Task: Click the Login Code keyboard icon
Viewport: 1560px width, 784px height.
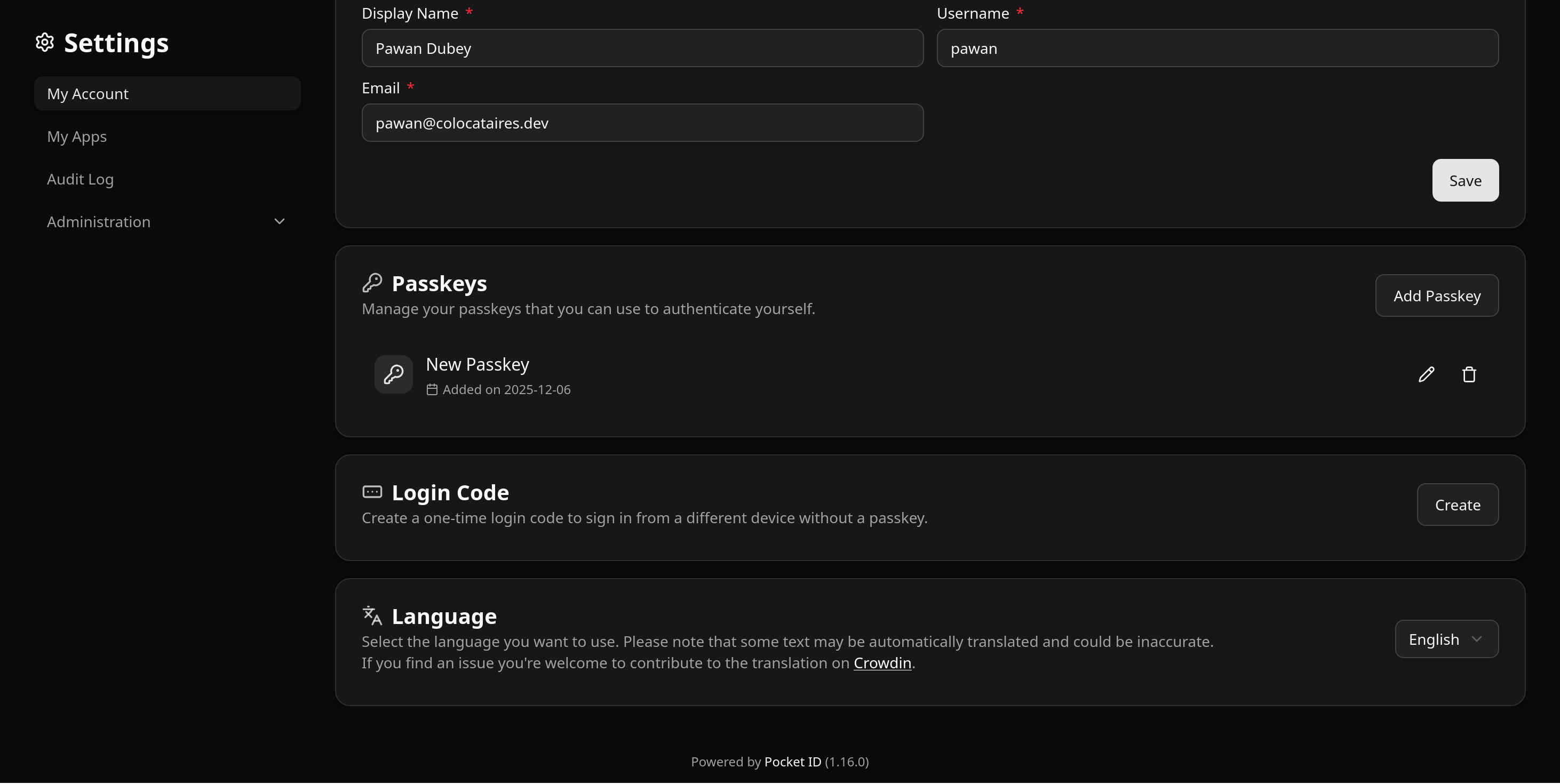Action: pos(372,492)
